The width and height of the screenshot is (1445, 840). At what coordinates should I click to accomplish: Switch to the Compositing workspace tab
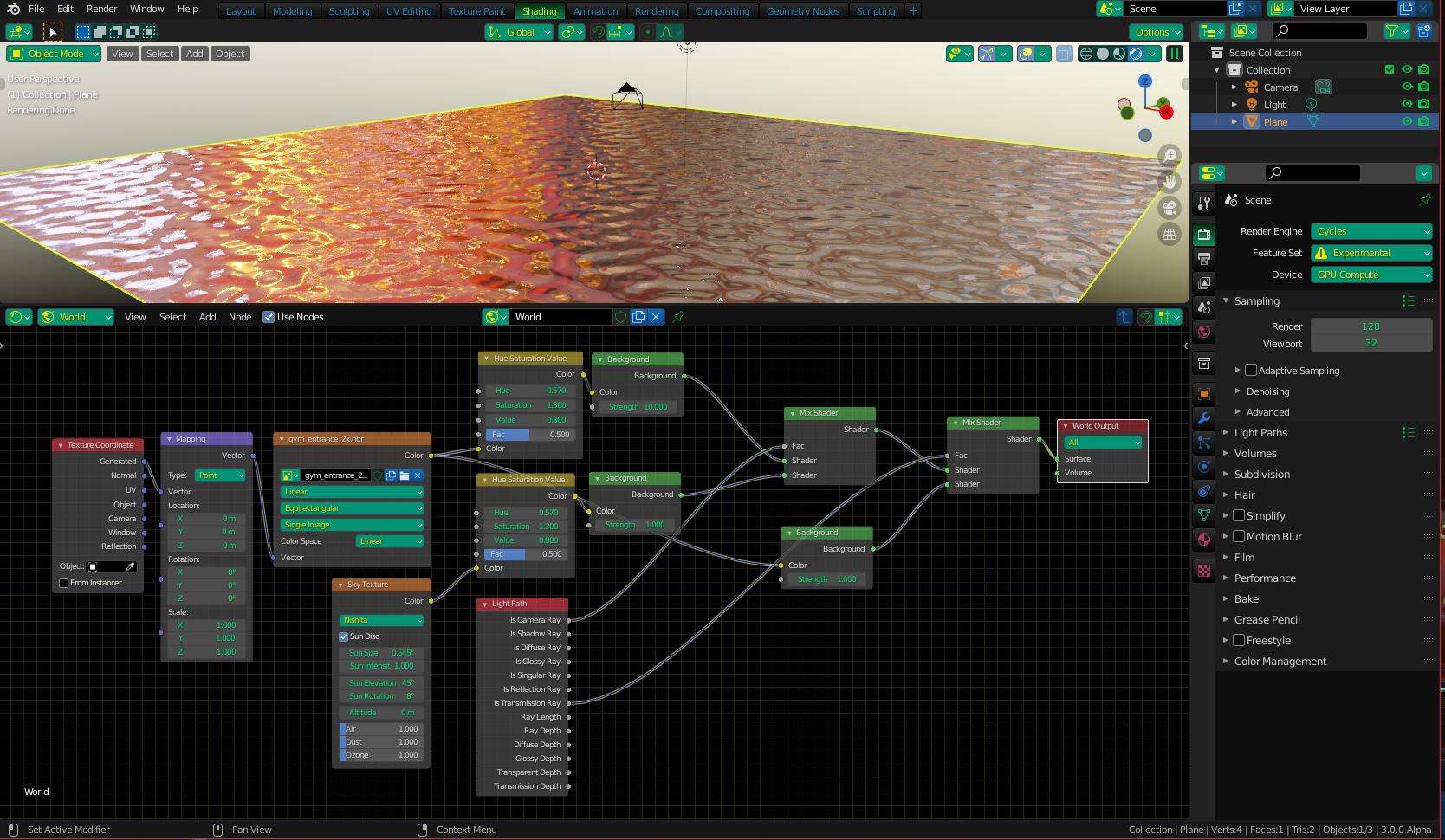[722, 11]
